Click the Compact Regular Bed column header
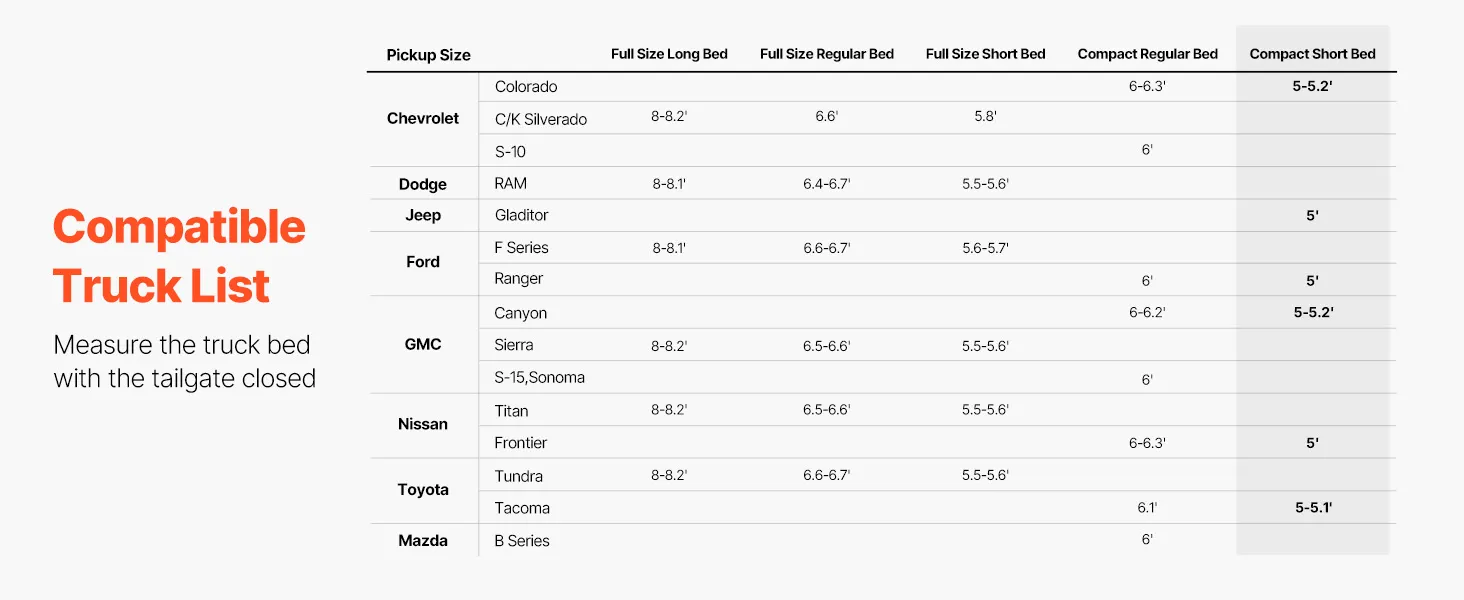The image size is (1464, 600). click(x=1147, y=54)
